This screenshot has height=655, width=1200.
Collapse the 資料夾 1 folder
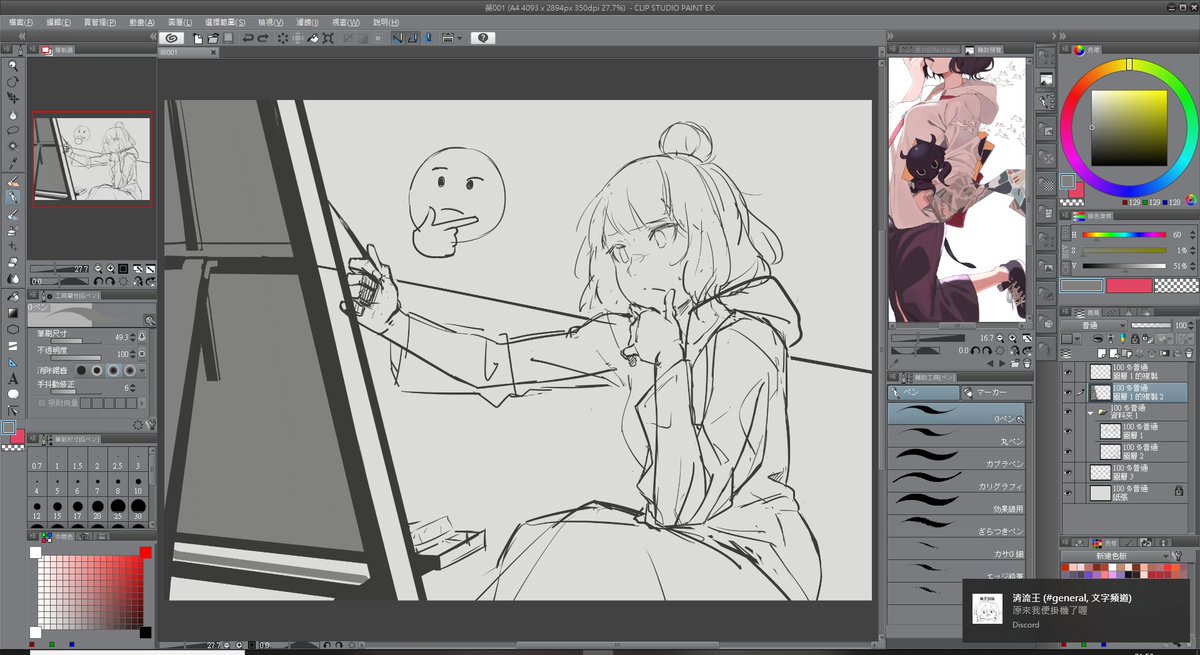point(1091,411)
